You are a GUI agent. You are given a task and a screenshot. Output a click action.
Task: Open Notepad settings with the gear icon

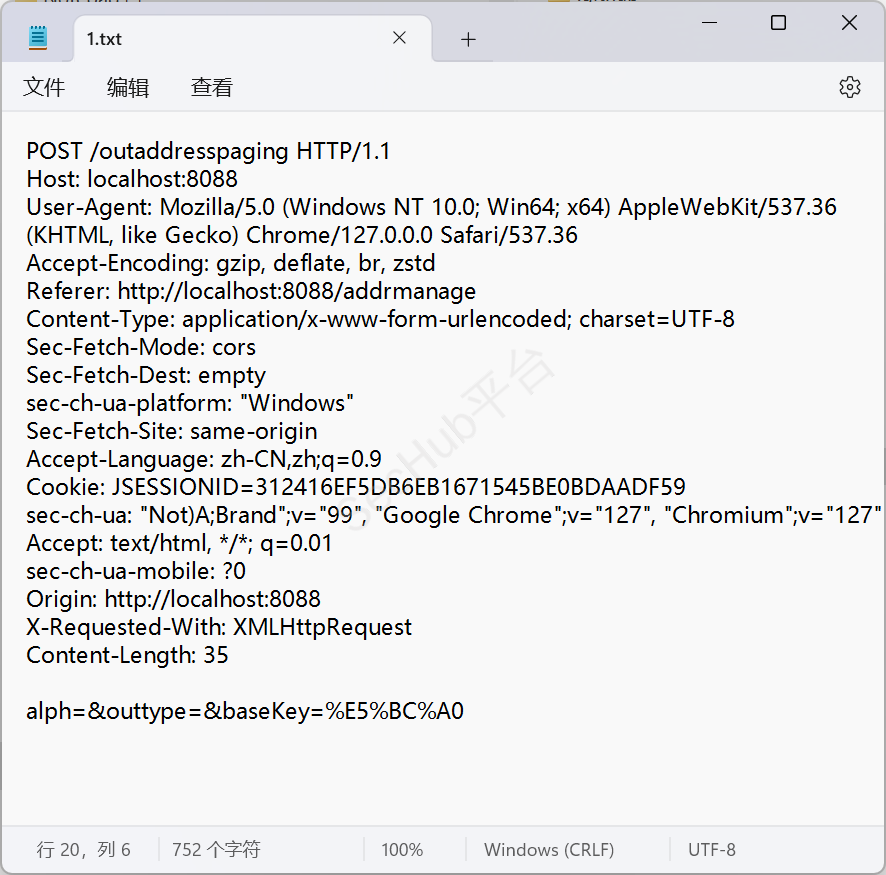point(849,87)
